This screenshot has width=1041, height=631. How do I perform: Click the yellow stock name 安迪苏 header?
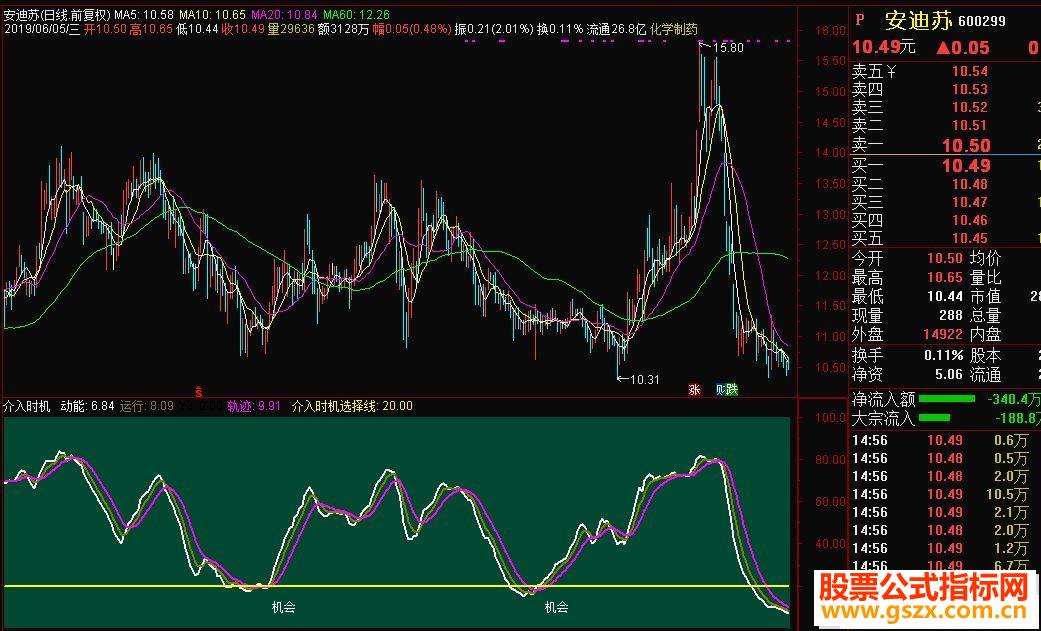[x=919, y=21]
